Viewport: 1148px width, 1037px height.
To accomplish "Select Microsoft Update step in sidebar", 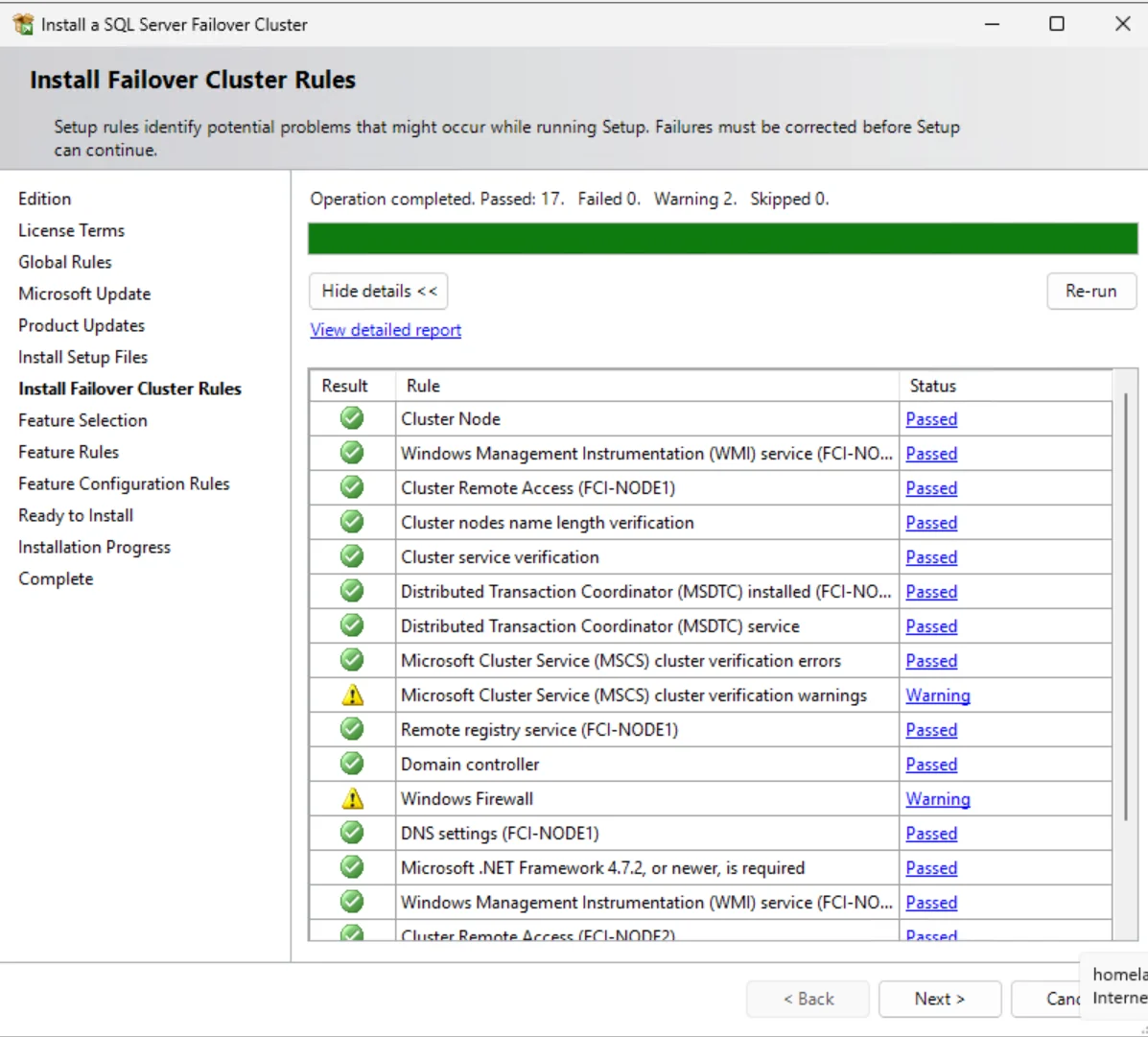I will (x=85, y=294).
